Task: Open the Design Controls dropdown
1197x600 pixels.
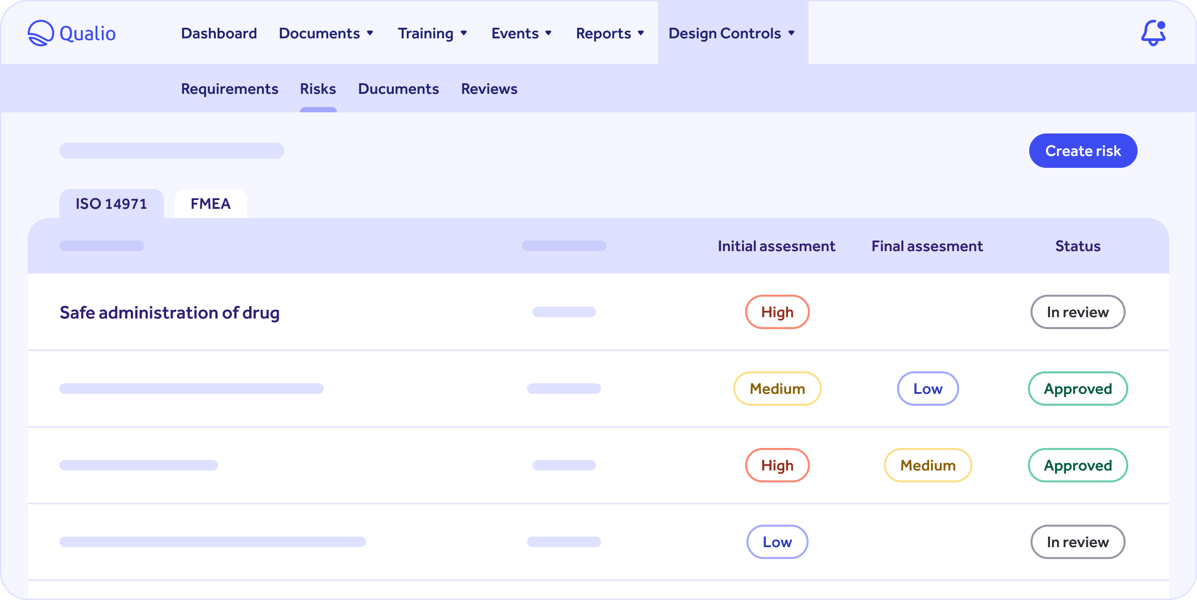Action: (x=732, y=32)
